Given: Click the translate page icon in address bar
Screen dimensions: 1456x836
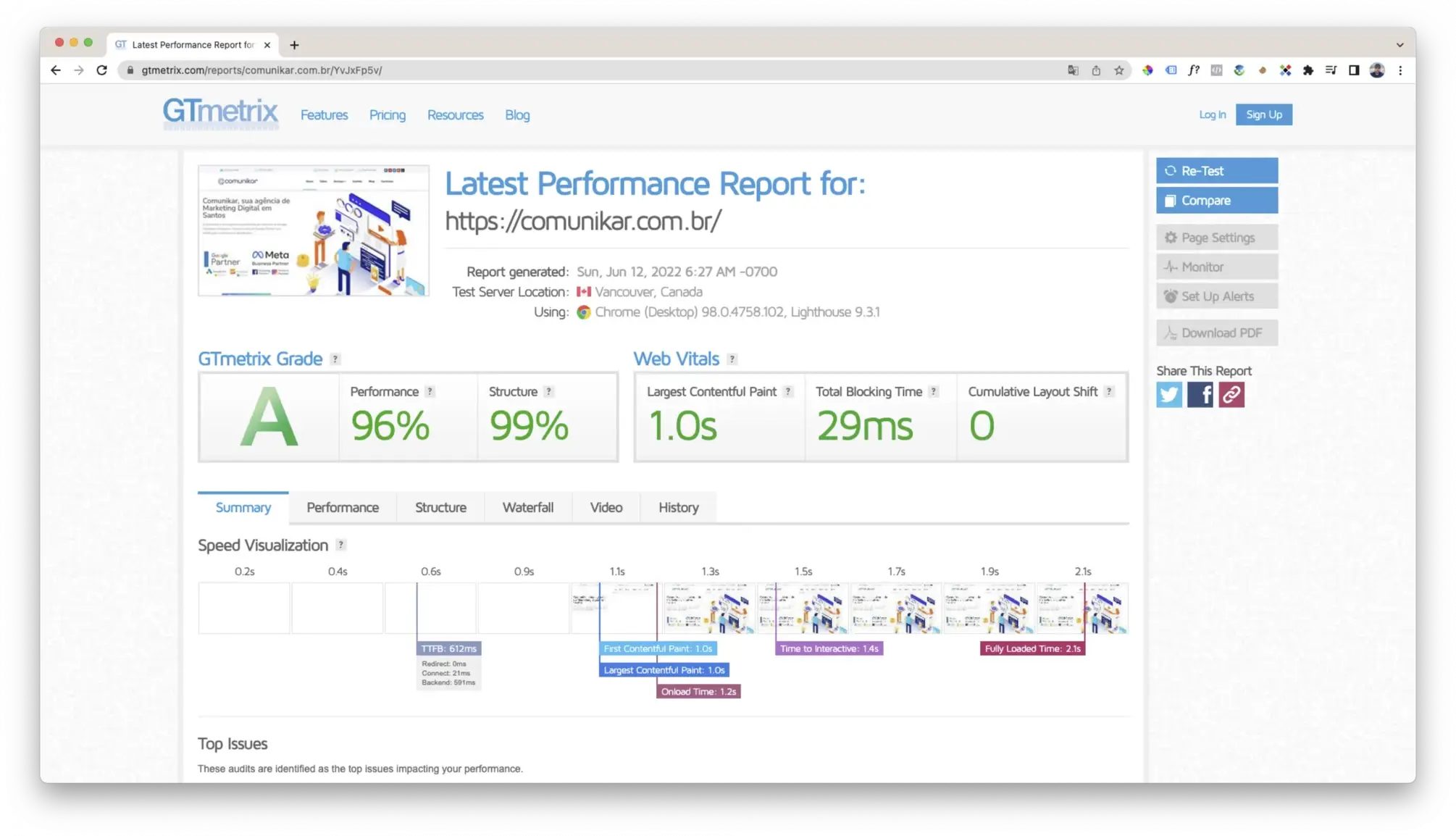Looking at the screenshot, I should [x=1073, y=70].
